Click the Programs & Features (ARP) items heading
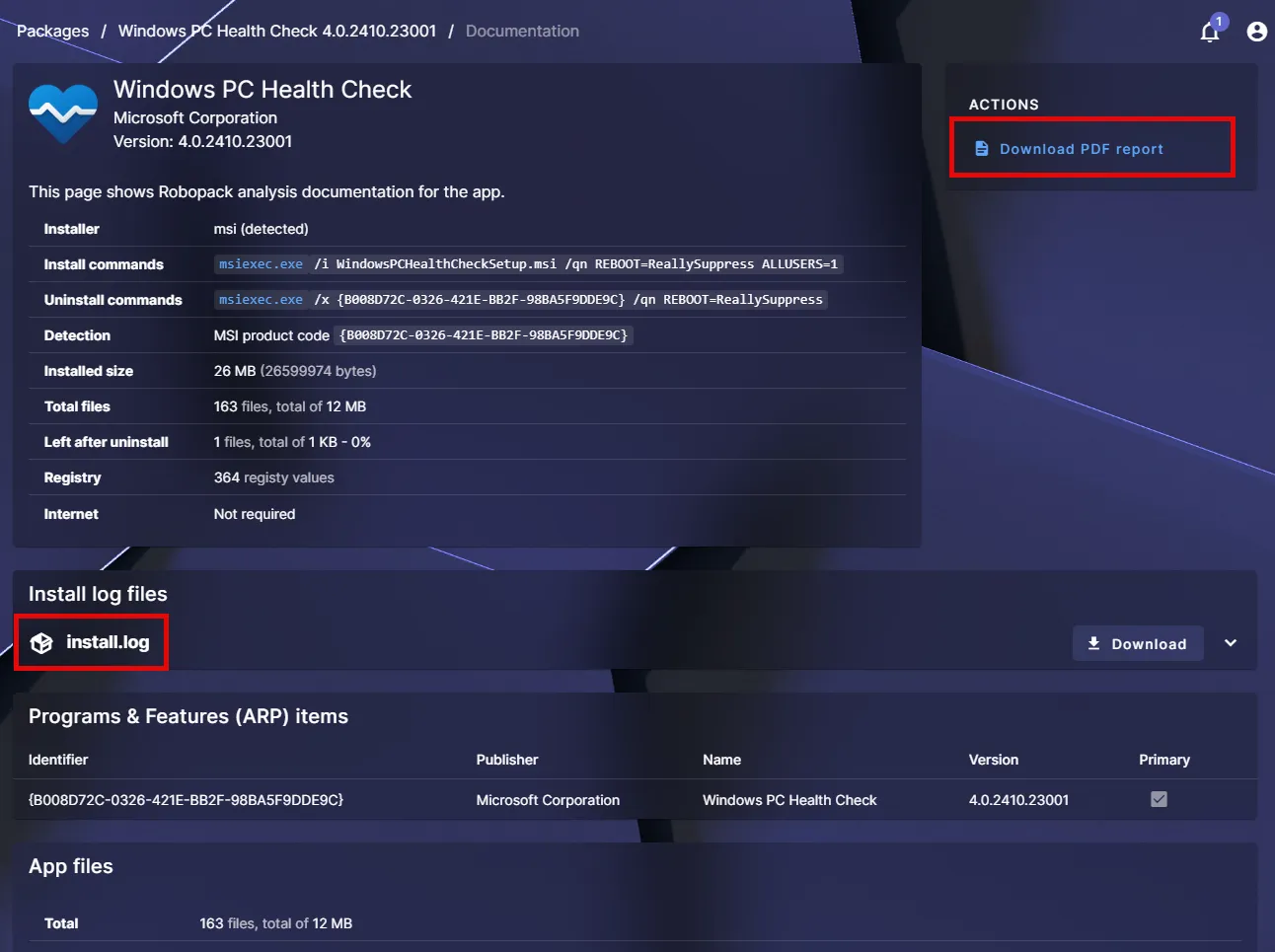The width and height of the screenshot is (1275, 952). tap(188, 716)
